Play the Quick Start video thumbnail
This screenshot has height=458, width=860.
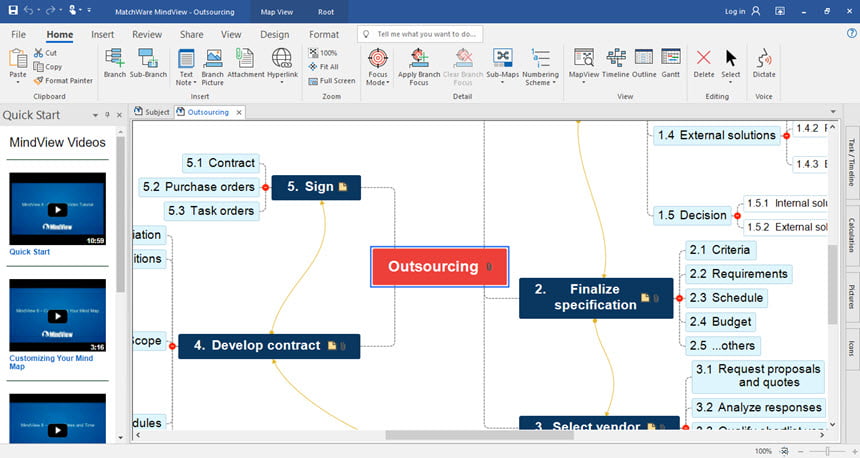pyautogui.click(x=58, y=209)
